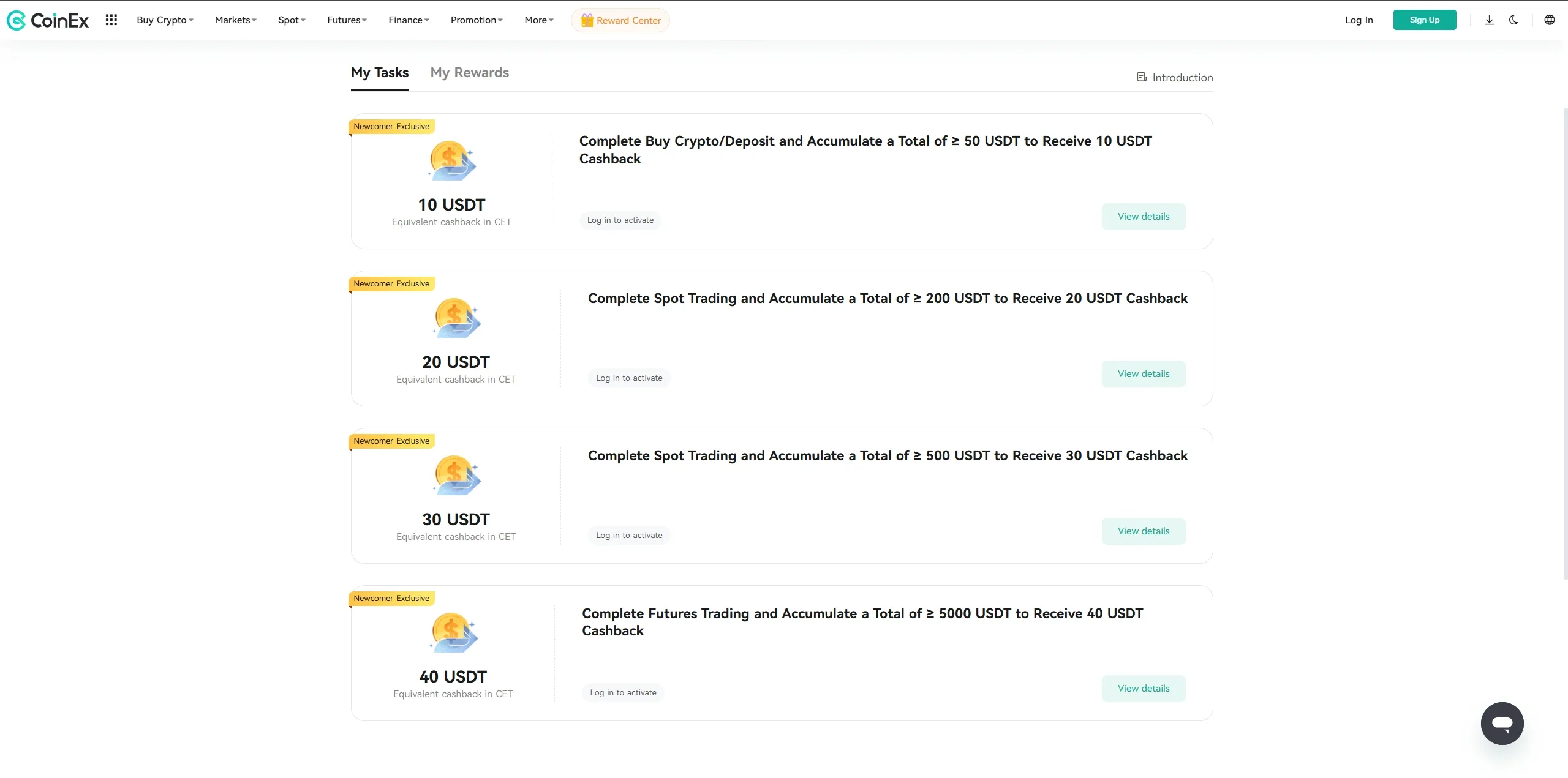Image resolution: width=1568 pixels, height=778 pixels.
Task: Click the coin icon on 20 USDT card
Action: coord(456,318)
